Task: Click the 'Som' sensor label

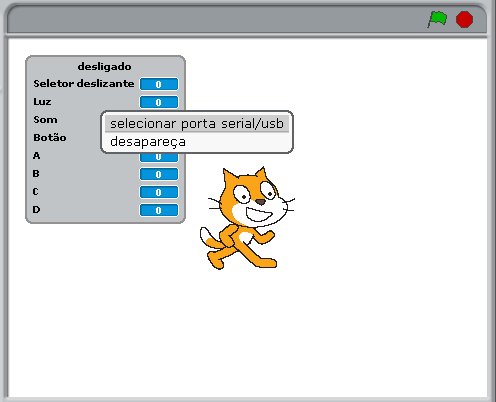Action: (45, 120)
